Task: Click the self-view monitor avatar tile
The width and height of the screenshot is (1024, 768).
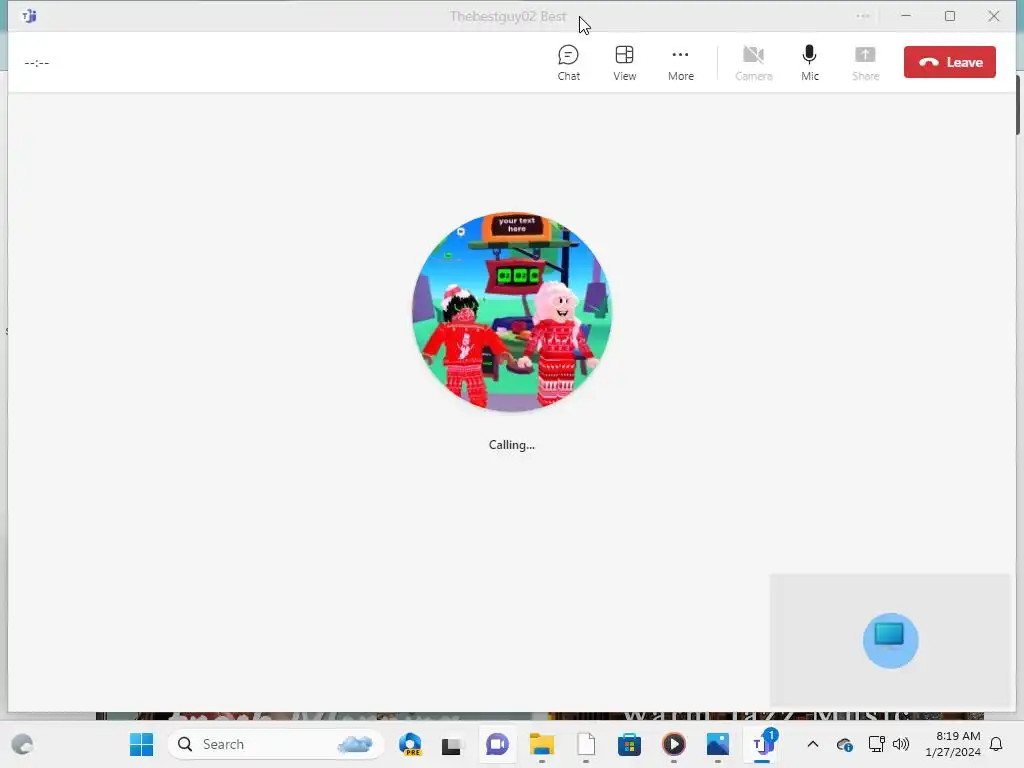Action: (890, 641)
